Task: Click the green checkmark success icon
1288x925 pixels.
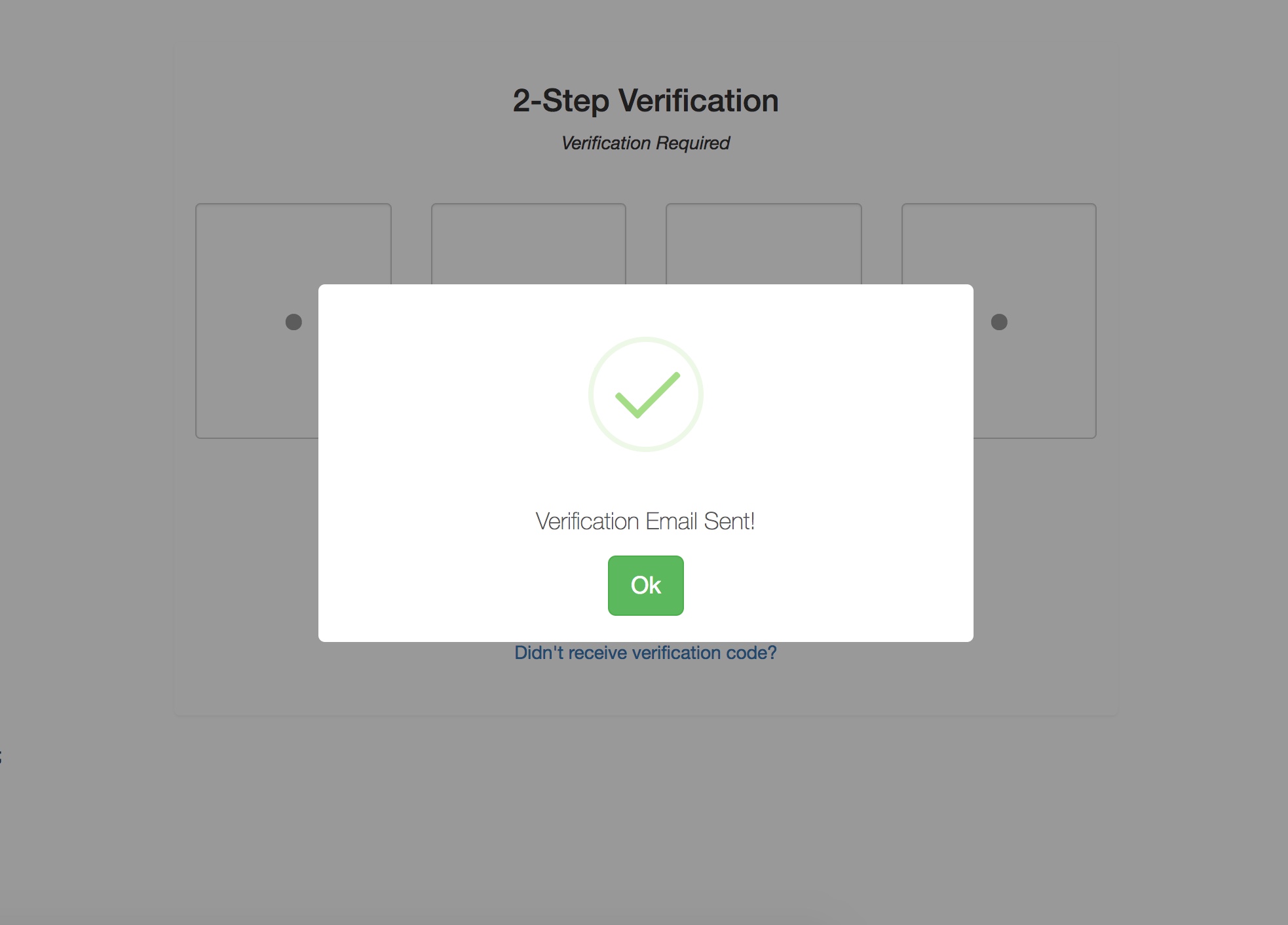Action: tap(647, 395)
